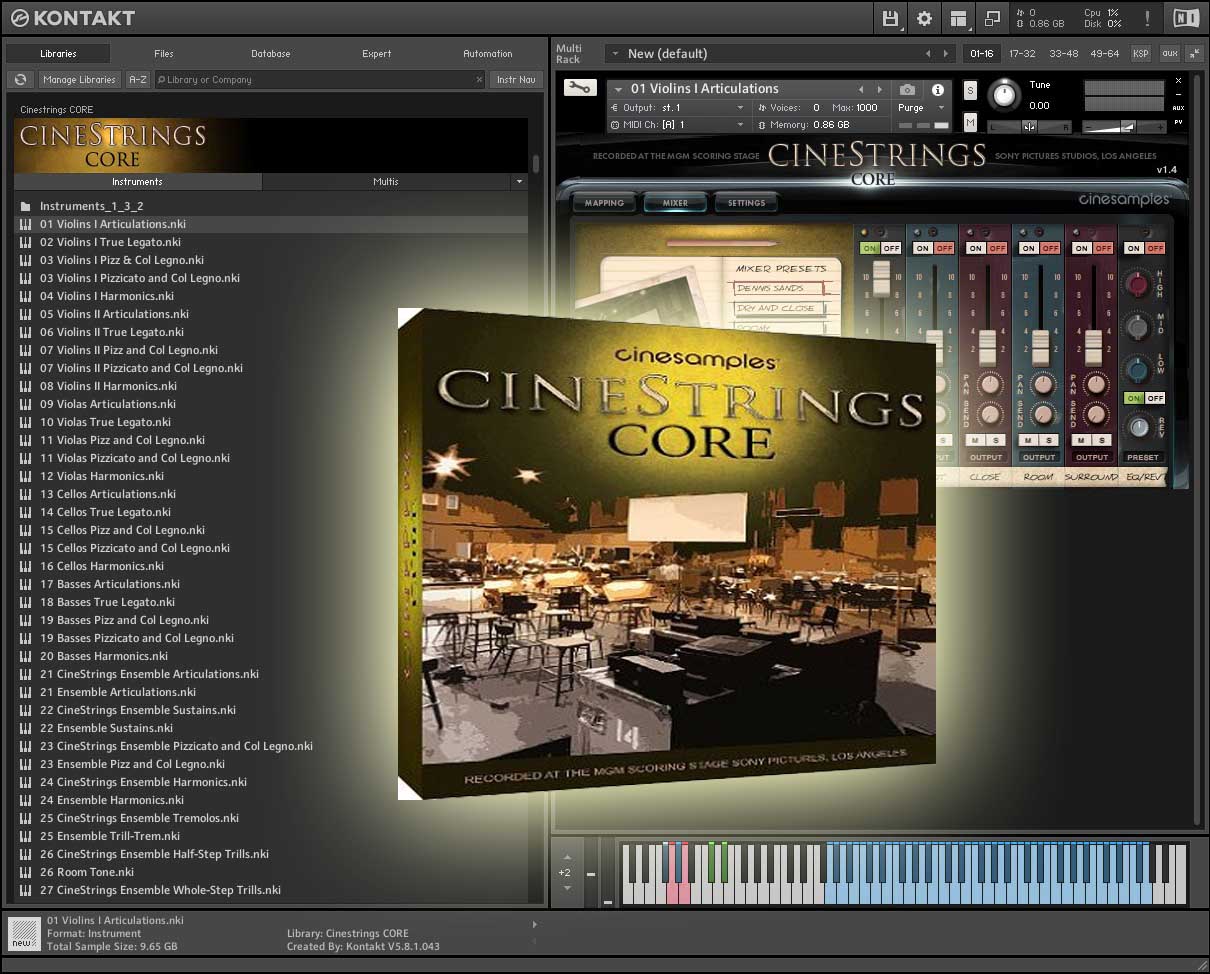Open the instrument name dropdown arrow

618,89
